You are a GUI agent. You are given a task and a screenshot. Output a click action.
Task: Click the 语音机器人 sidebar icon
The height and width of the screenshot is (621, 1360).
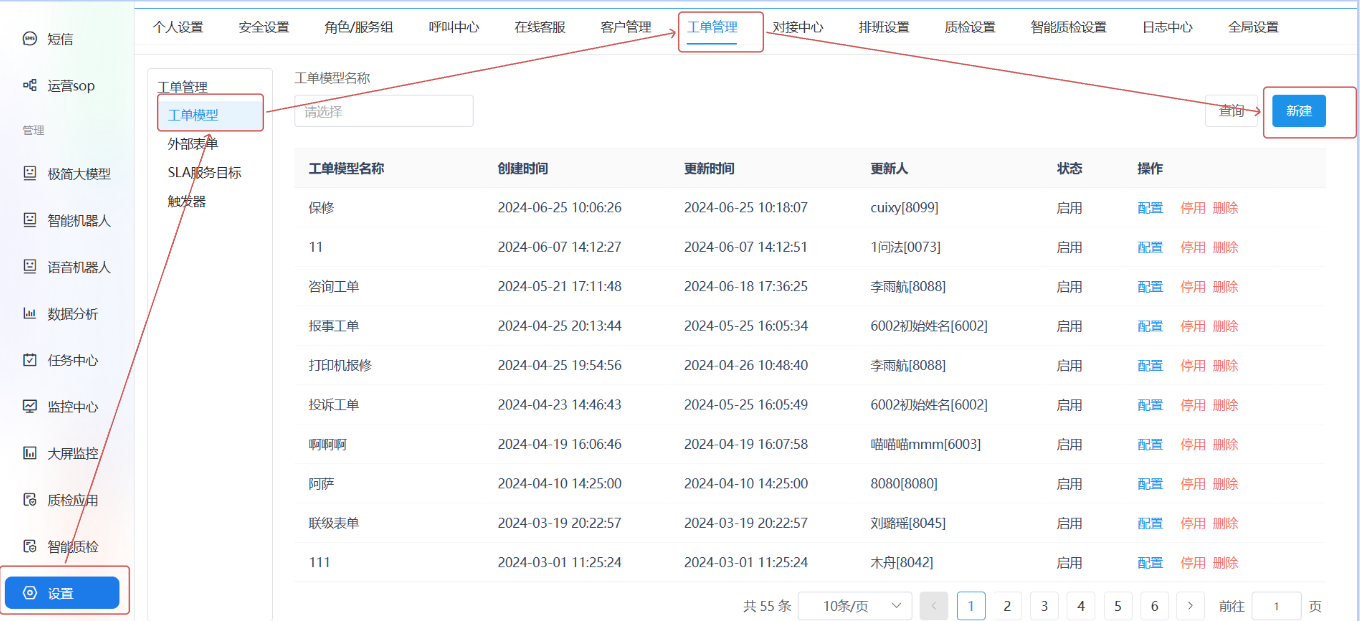click(30, 267)
